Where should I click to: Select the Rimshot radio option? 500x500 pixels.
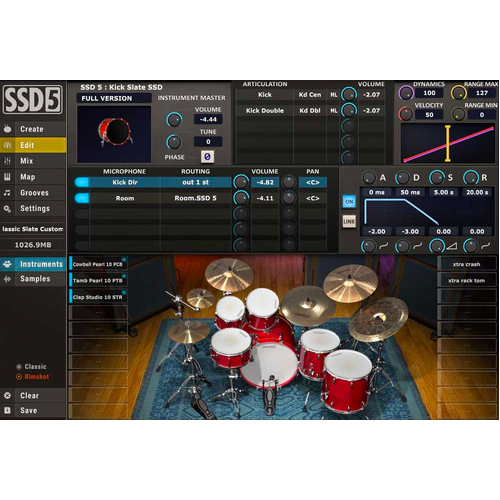33,377
